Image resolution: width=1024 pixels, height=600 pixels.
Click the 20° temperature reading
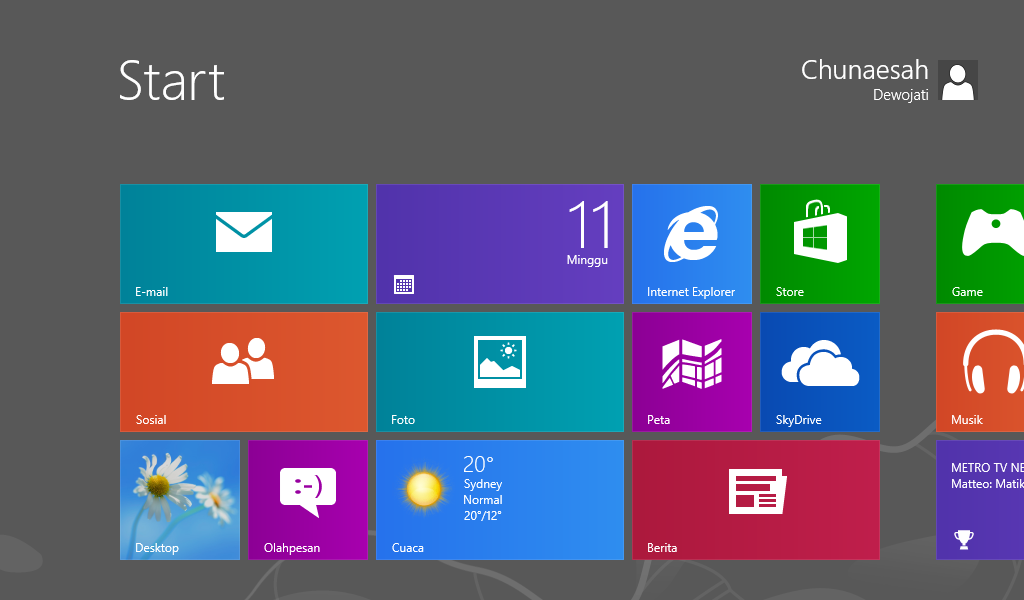coord(478,464)
